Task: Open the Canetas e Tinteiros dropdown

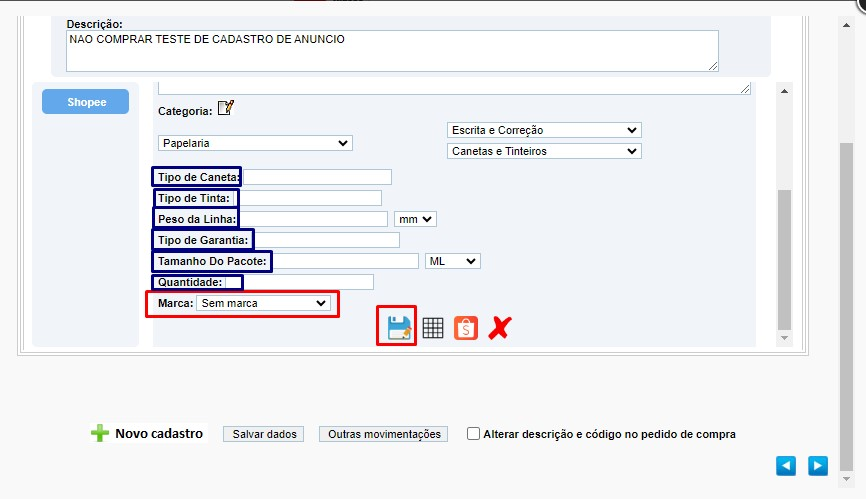Action: pos(544,151)
